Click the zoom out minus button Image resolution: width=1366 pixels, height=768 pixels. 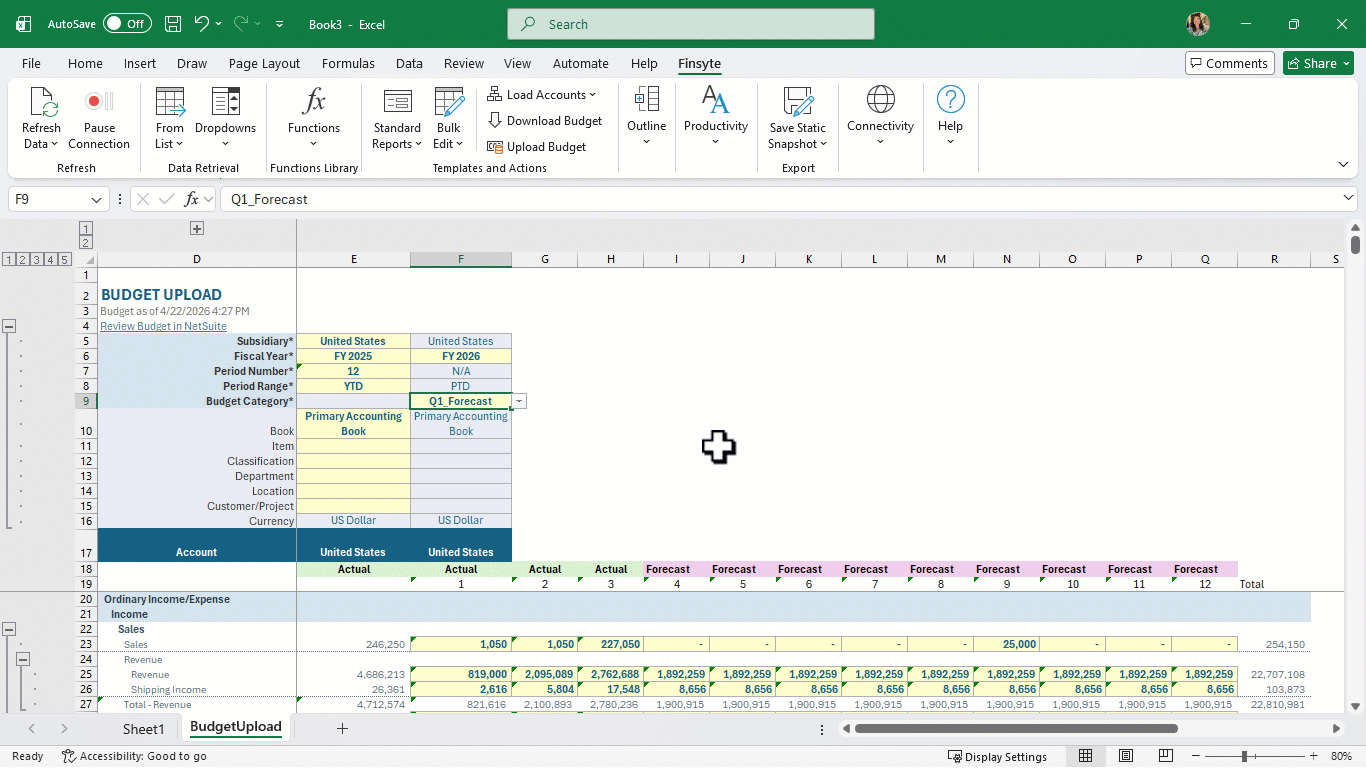(1194, 756)
